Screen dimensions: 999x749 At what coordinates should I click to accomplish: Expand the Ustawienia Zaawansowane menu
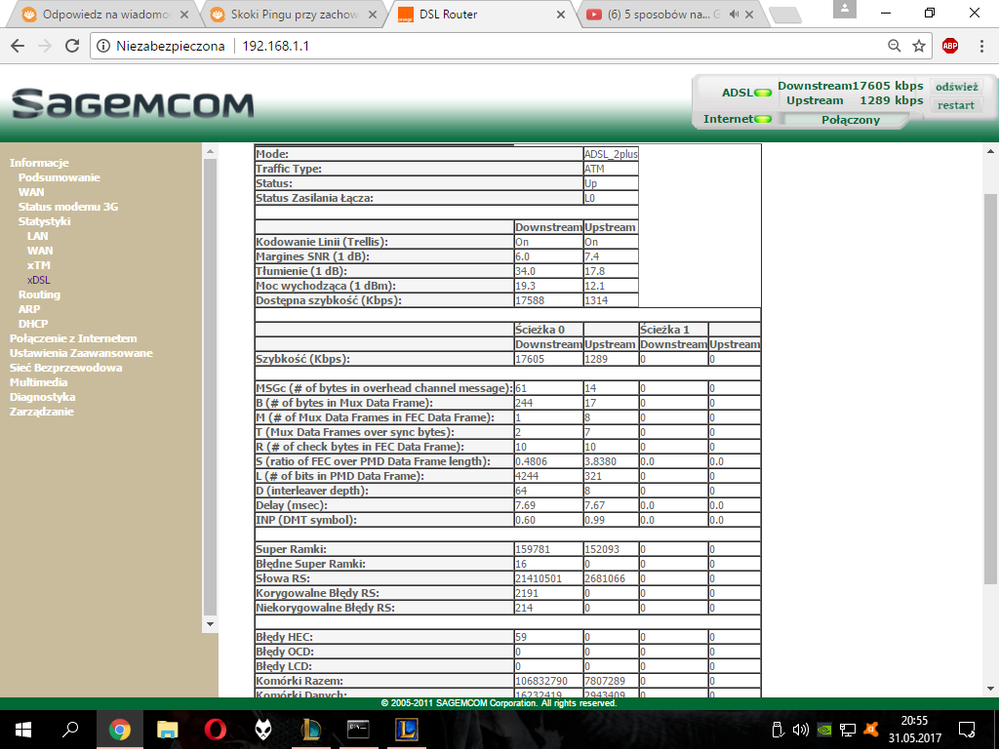[x=81, y=353]
